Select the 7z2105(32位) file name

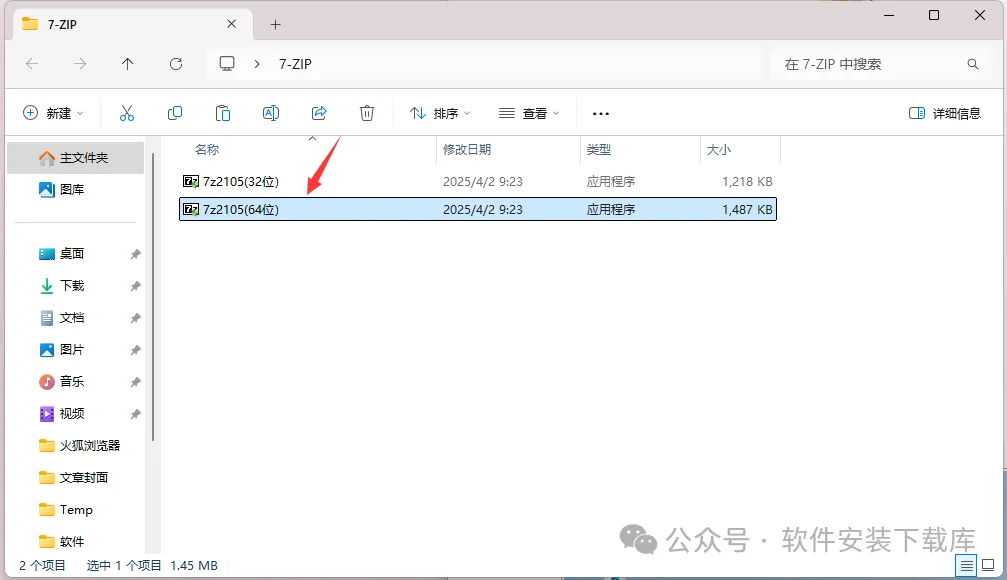(x=241, y=182)
